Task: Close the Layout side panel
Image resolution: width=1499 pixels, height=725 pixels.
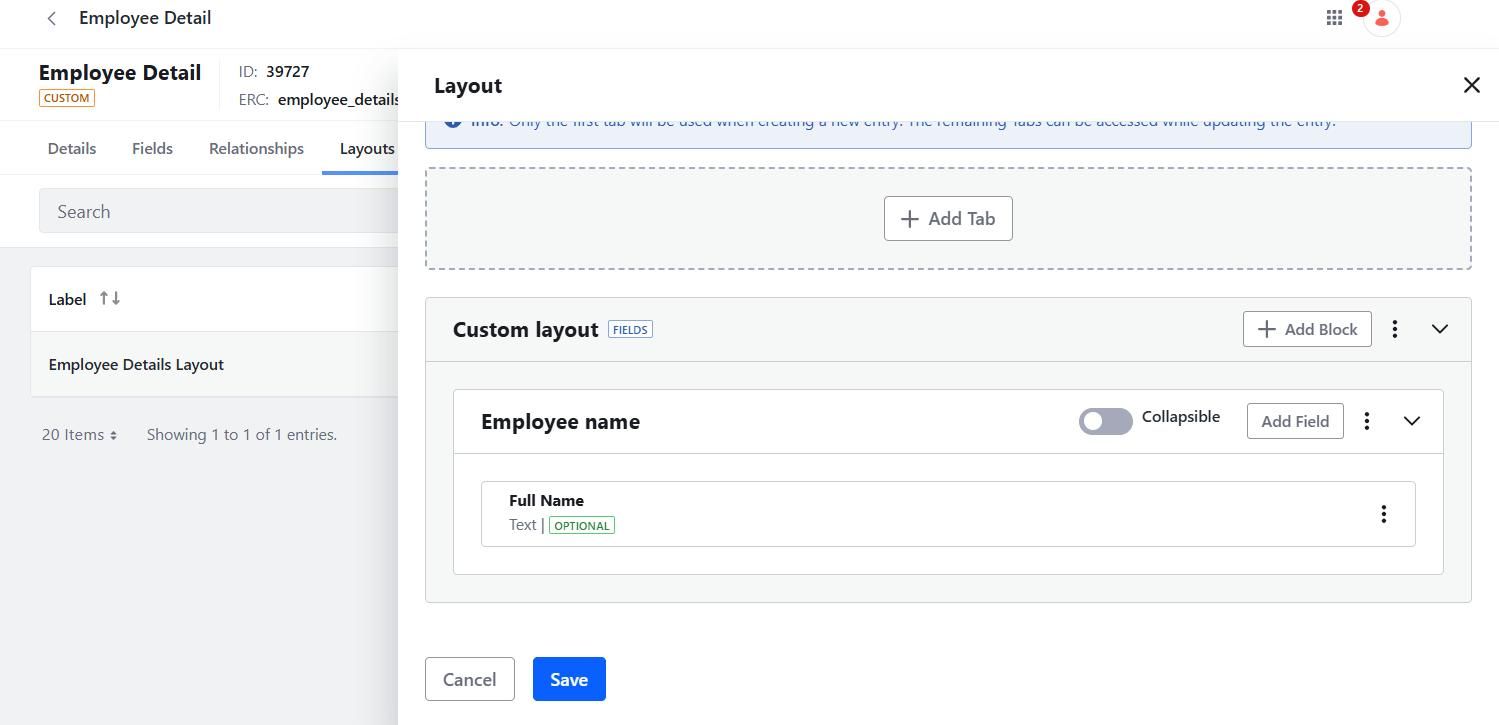Action: click(1471, 85)
